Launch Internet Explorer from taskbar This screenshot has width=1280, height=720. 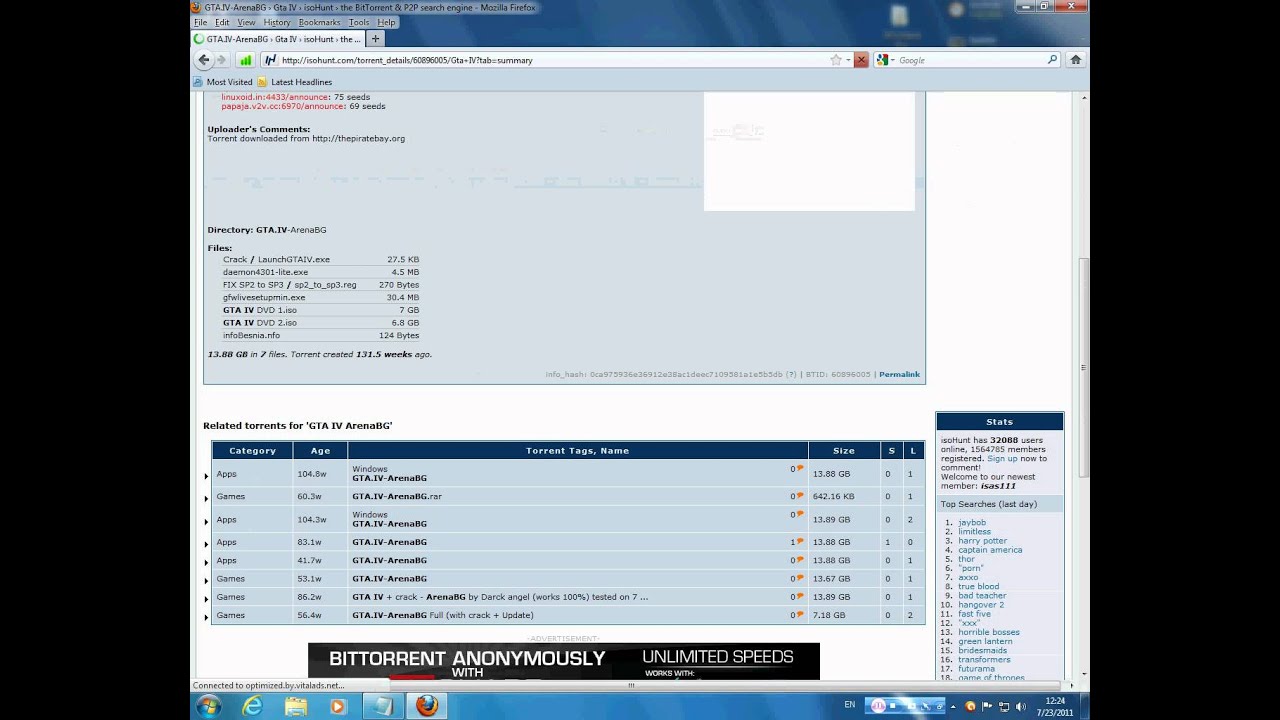pyautogui.click(x=253, y=706)
